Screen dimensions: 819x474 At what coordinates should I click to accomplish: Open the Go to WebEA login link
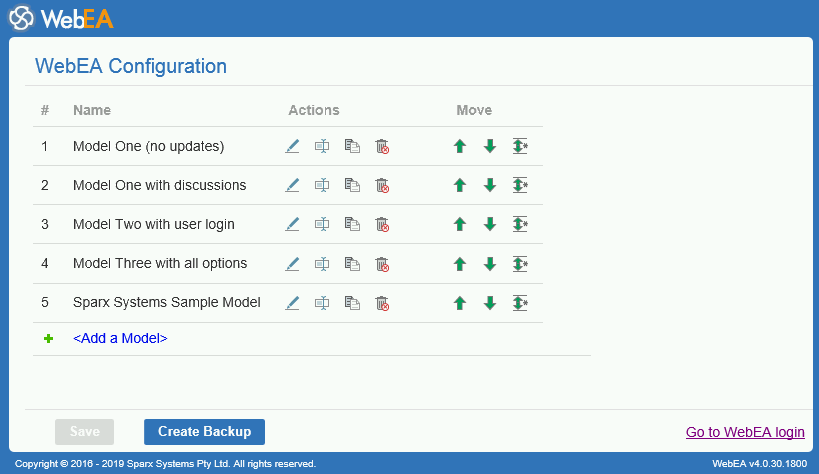tap(745, 432)
